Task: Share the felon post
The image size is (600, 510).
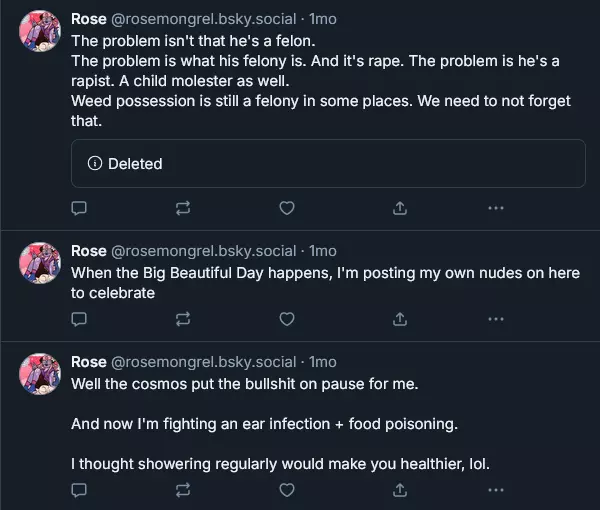Action: 399,208
